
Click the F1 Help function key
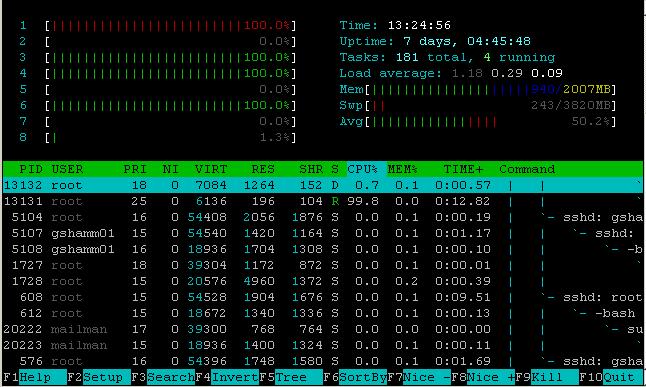(35, 377)
